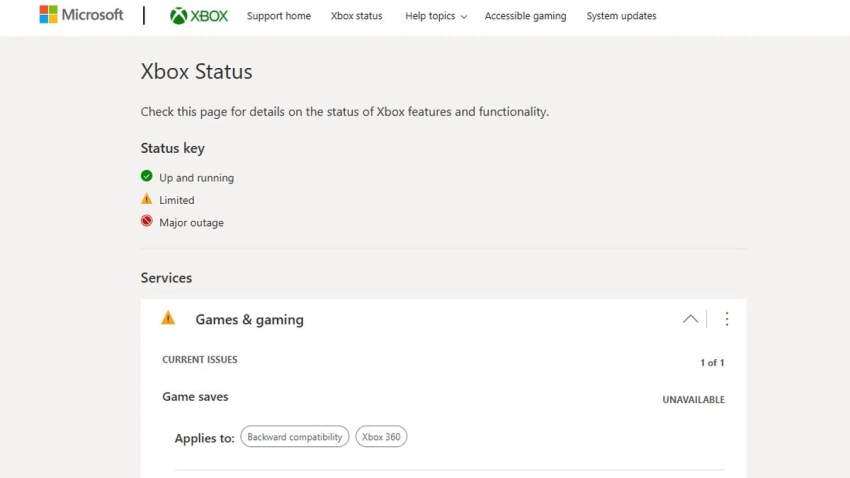Click the Limited warning triangle in status key
The image size is (850, 478).
(147, 199)
